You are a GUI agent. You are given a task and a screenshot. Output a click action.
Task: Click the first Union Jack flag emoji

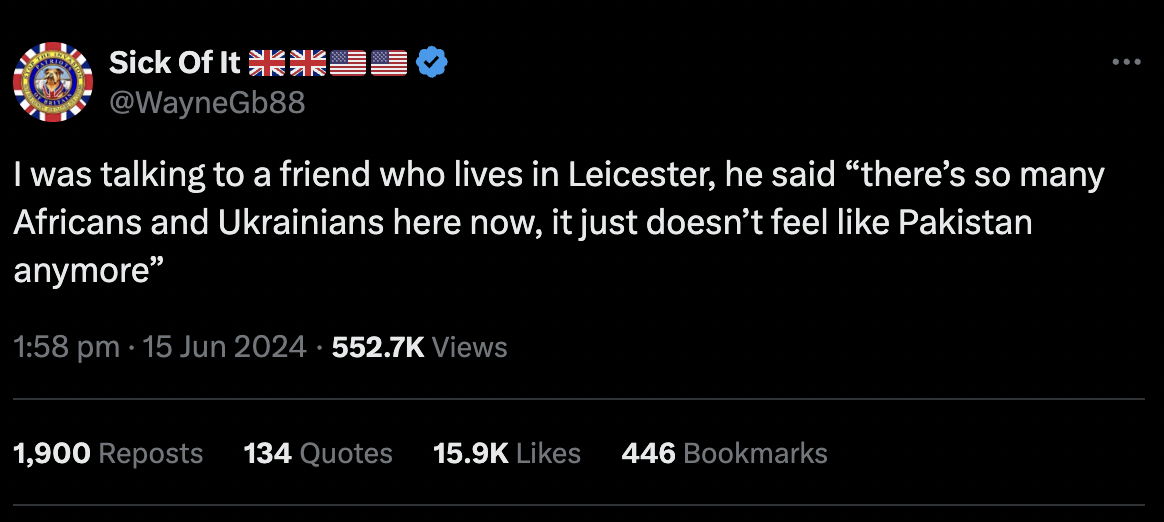pyautogui.click(x=266, y=63)
